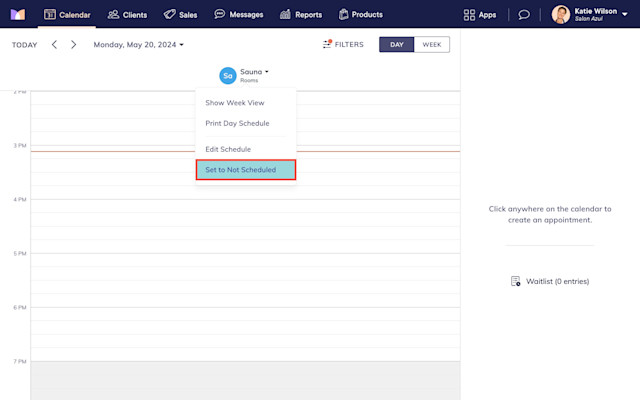Switch to WEEK view

(x=432, y=44)
